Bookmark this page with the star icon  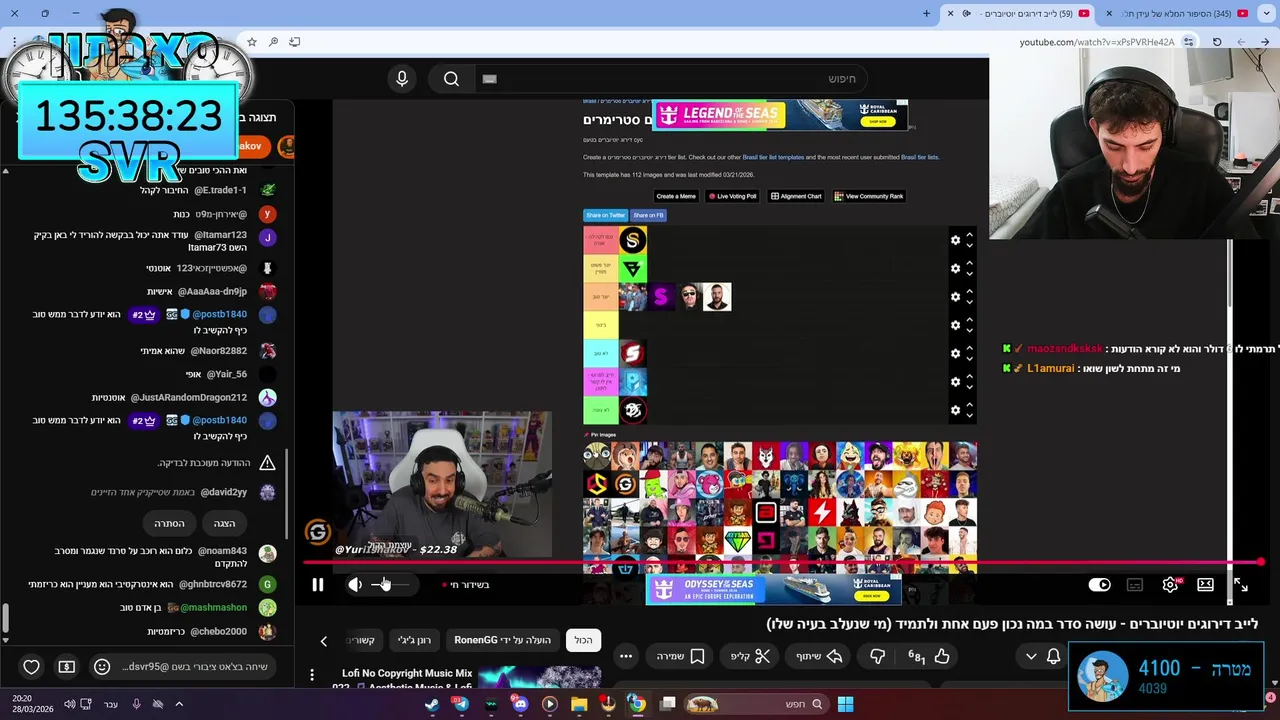pyautogui.click(x=252, y=42)
